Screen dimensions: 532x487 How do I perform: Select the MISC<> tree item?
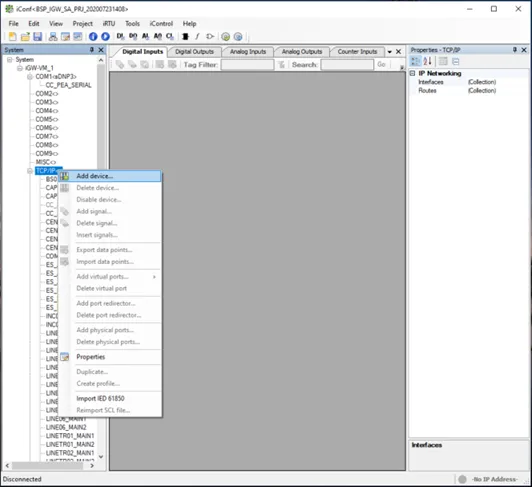coord(45,162)
